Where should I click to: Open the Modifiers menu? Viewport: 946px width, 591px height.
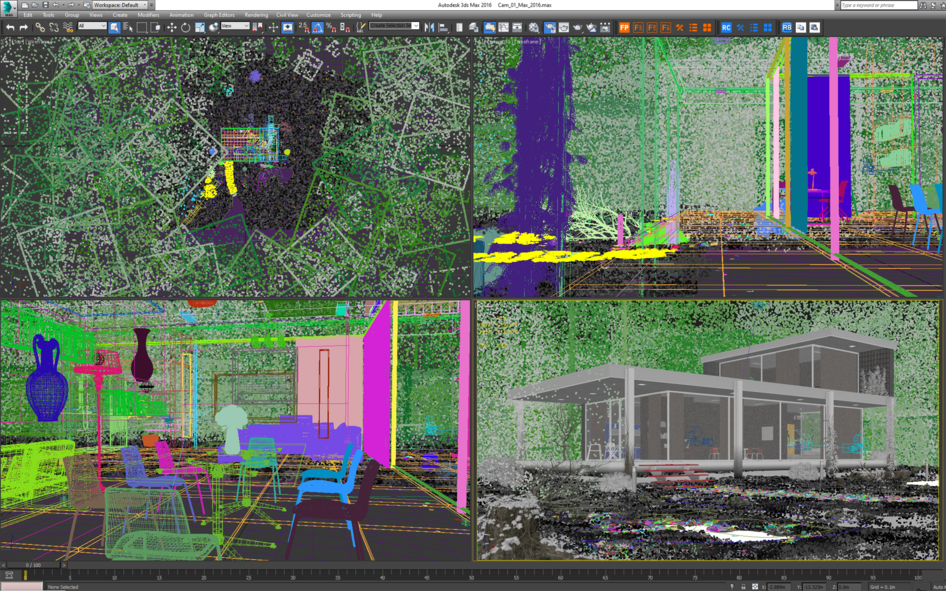(148, 15)
